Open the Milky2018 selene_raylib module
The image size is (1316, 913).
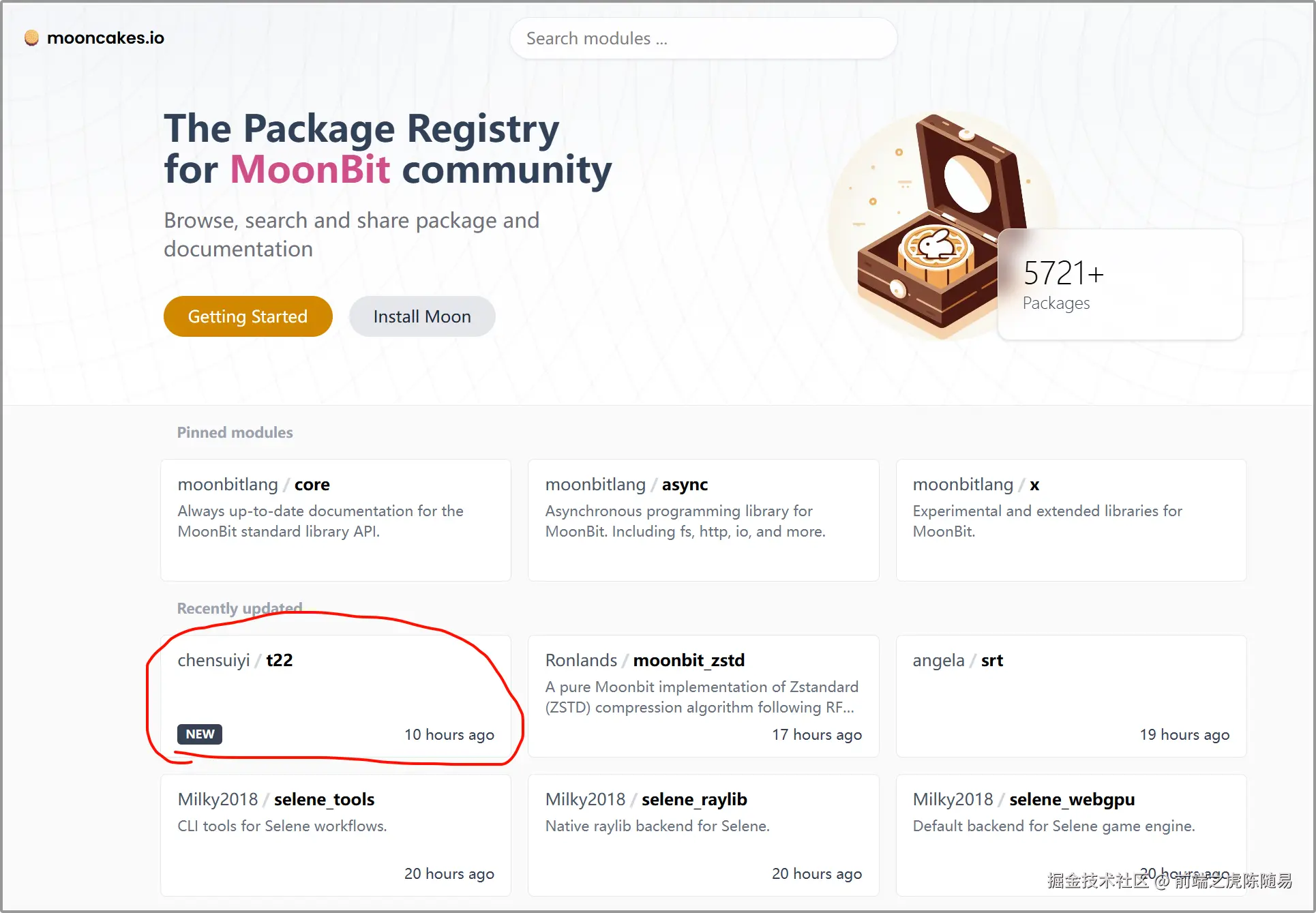pyautogui.click(x=703, y=835)
